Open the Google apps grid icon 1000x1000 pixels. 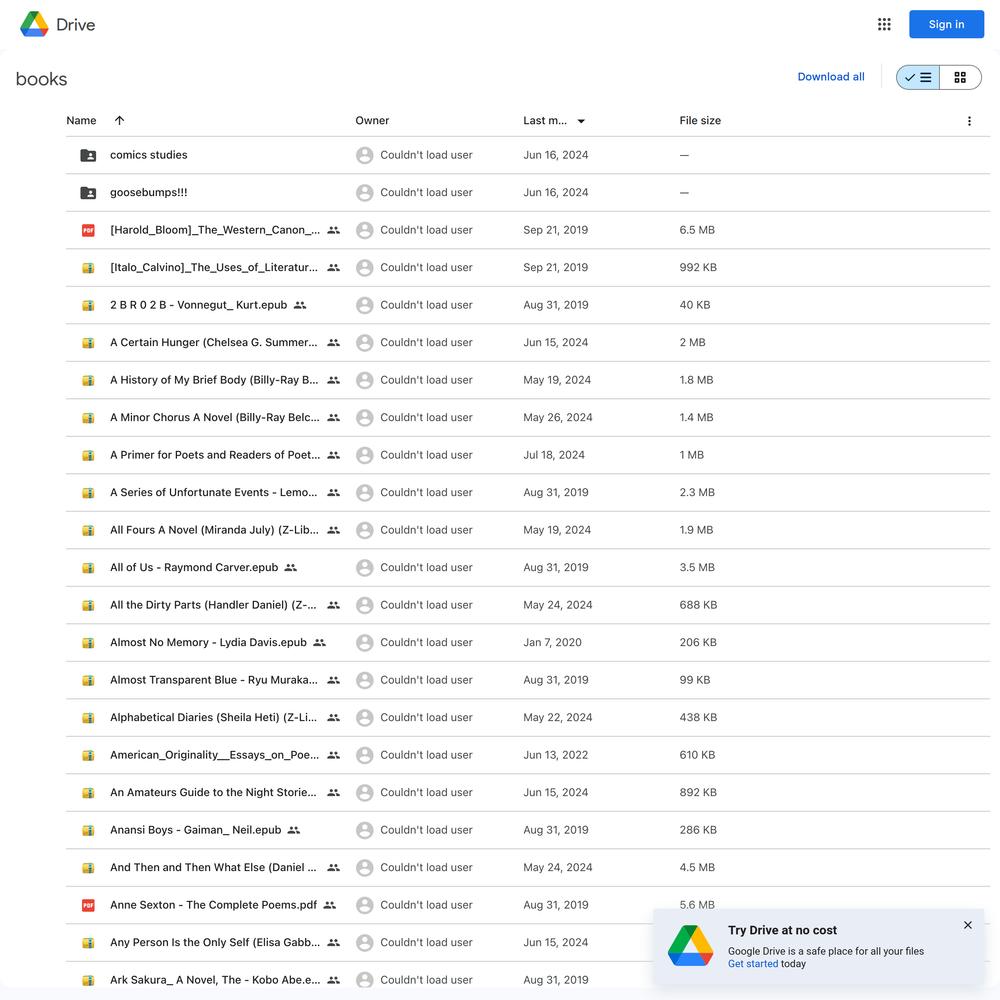pyautogui.click(x=884, y=24)
